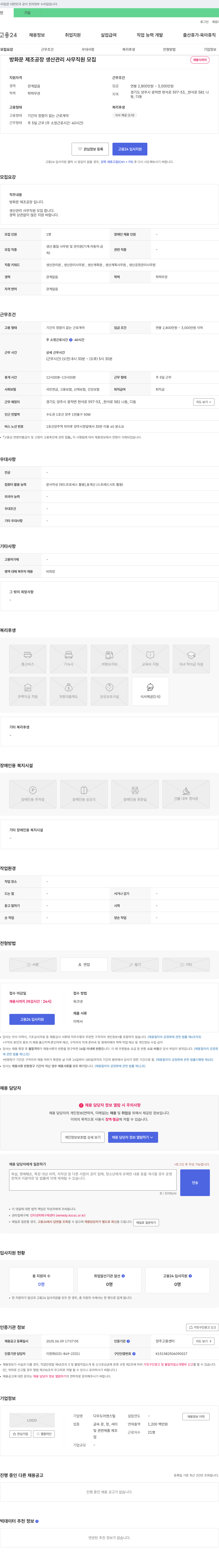The height and width of the screenshot is (1568, 219).
Task: Click the 로그인 link at top
Action: (x=204, y=22)
